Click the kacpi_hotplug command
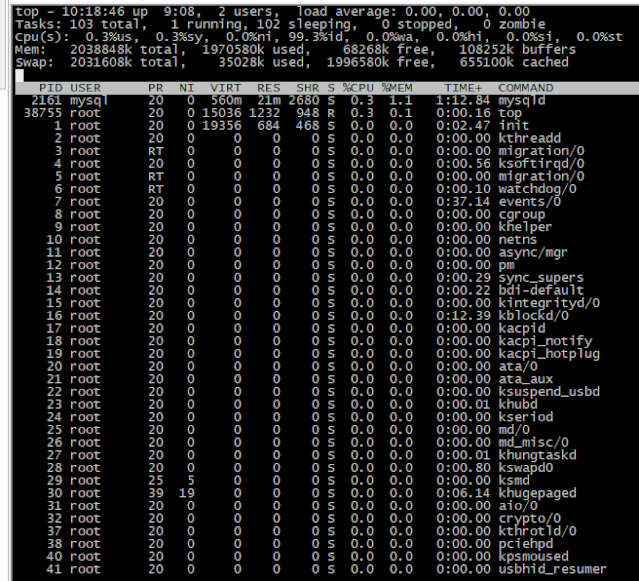This screenshot has height=581, width=639. (x=549, y=354)
